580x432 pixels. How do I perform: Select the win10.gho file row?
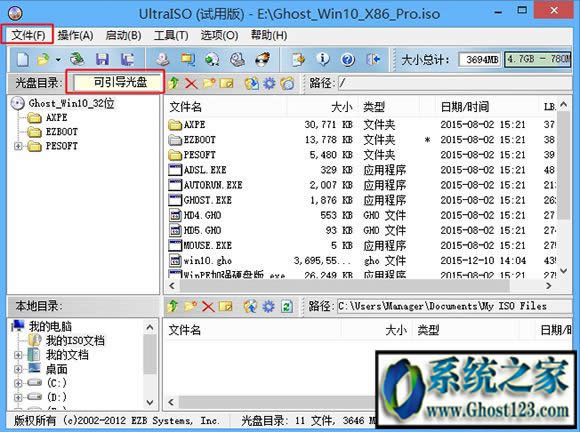pos(361,260)
